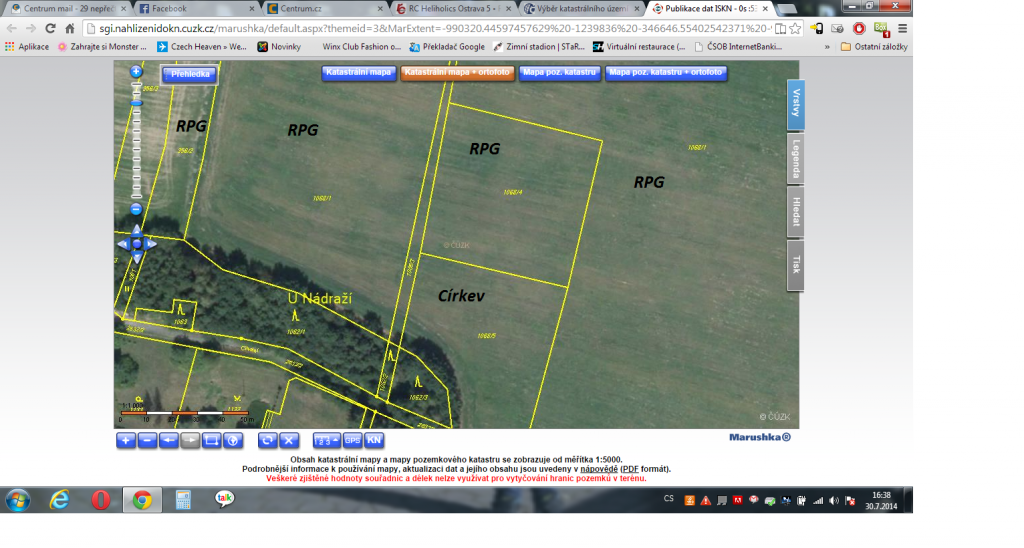Click the KN cadastre info button
The width and height of the screenshot is (1024, 548).
coord(374,440)
